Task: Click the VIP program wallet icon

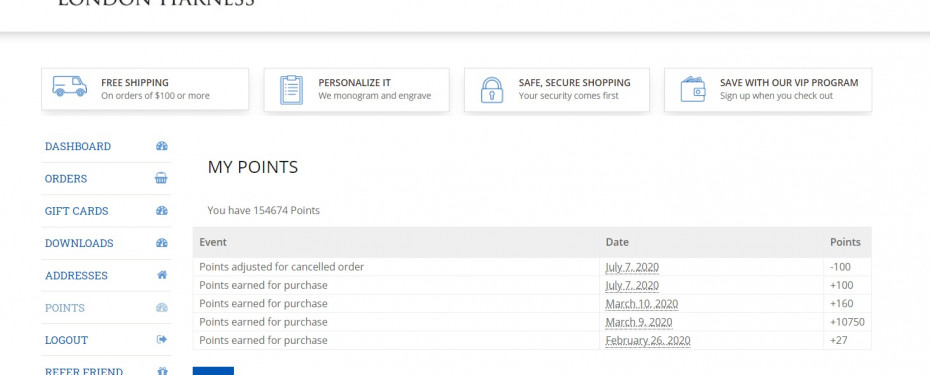Action: tap(693, 89)
